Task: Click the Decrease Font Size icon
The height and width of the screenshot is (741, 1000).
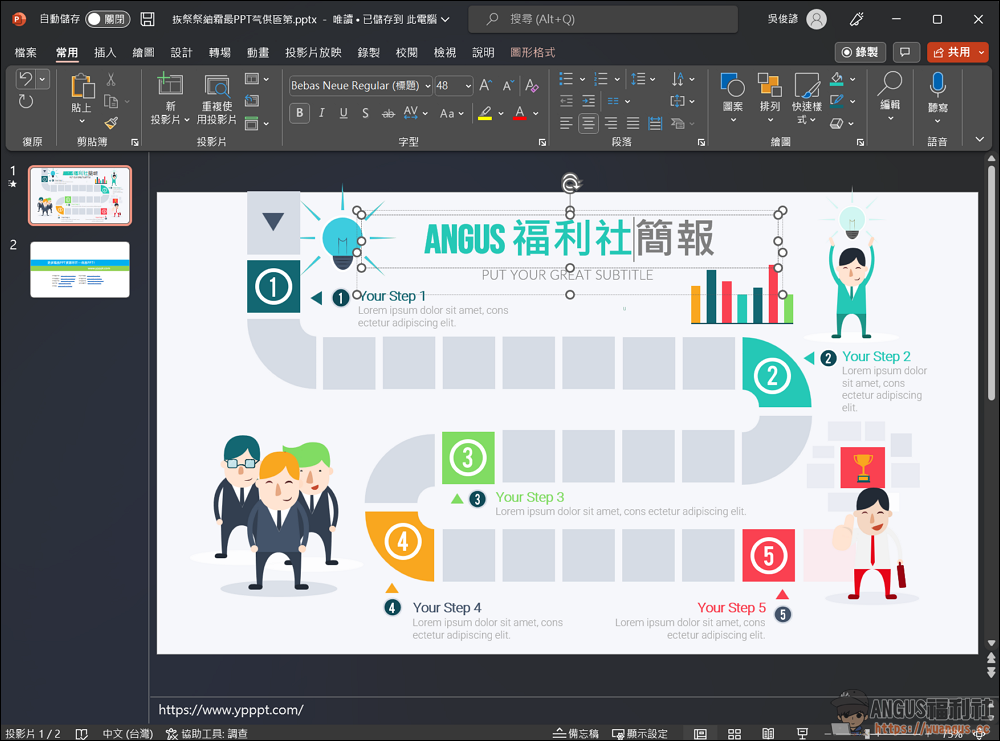Action: pos(508,85)
